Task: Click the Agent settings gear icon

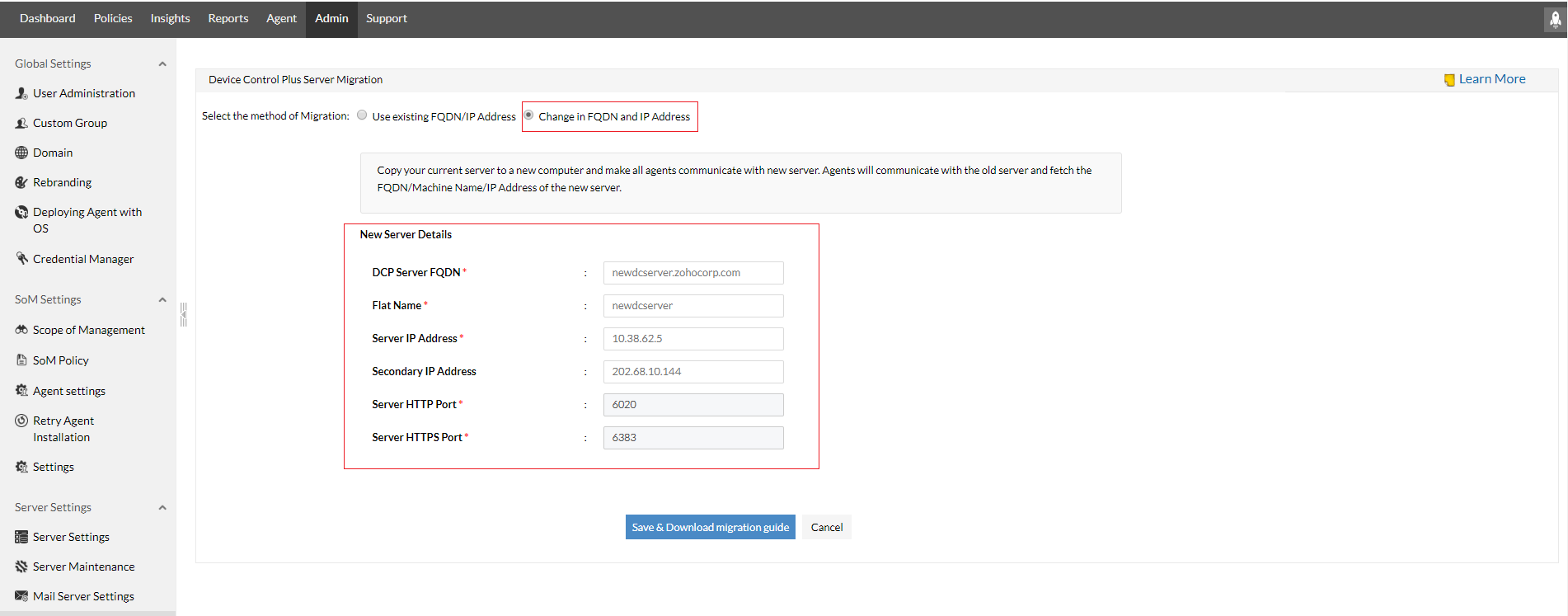Action: tap(21, 391)
